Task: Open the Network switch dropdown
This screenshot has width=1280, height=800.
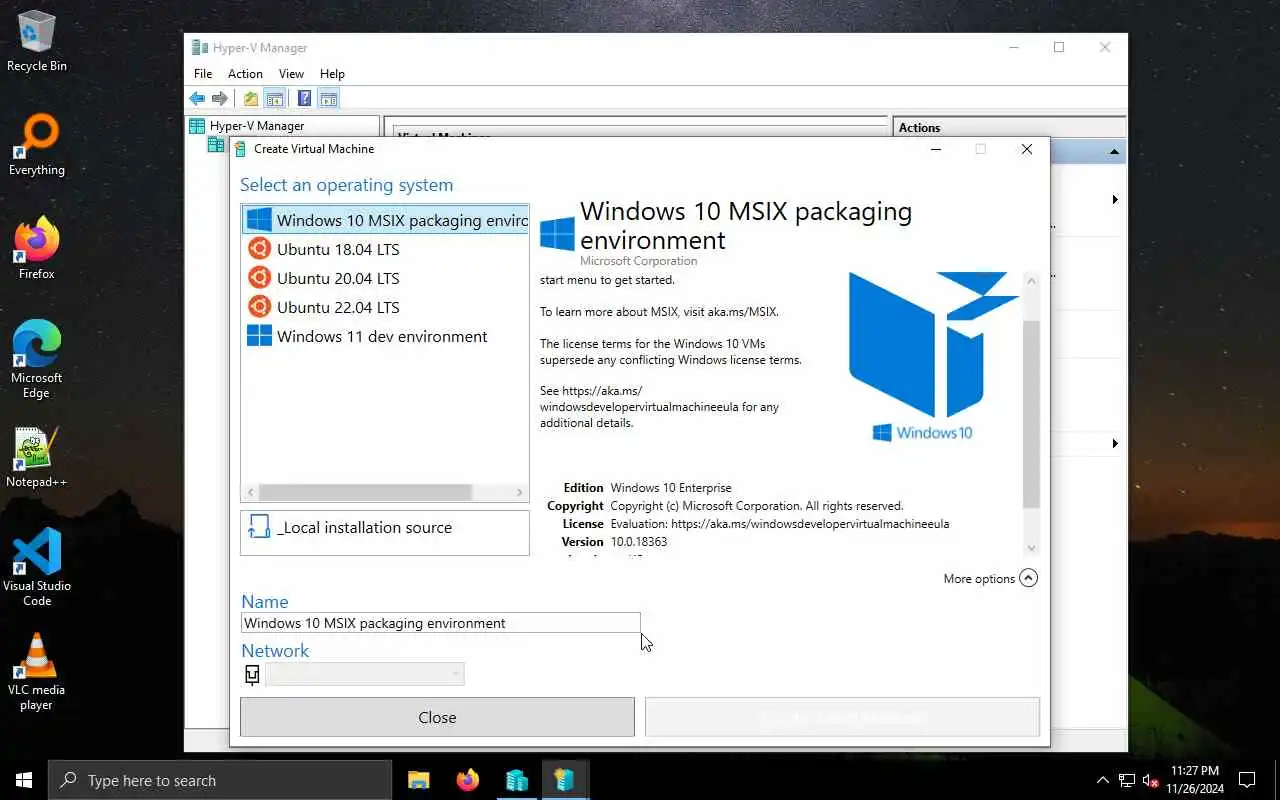Action: (365, 674)
